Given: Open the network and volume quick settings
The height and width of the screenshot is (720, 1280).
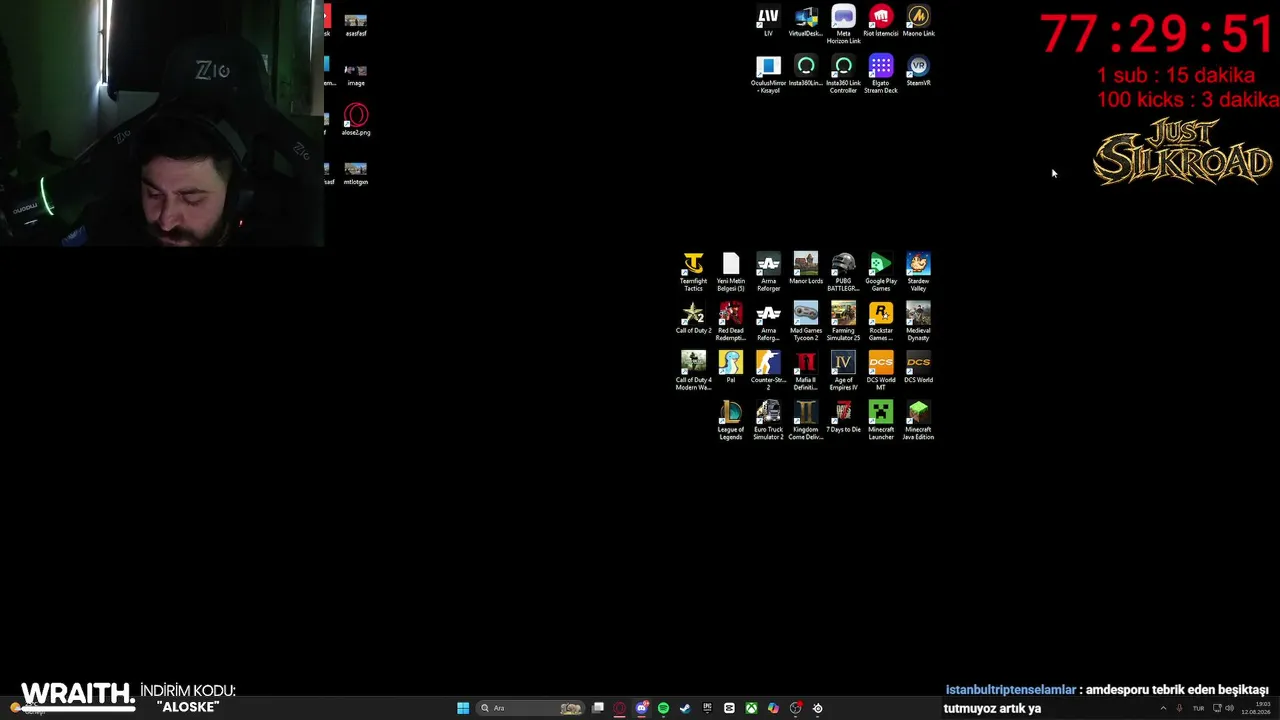Looking at the screenshot, I should [x=1222, y=708].
